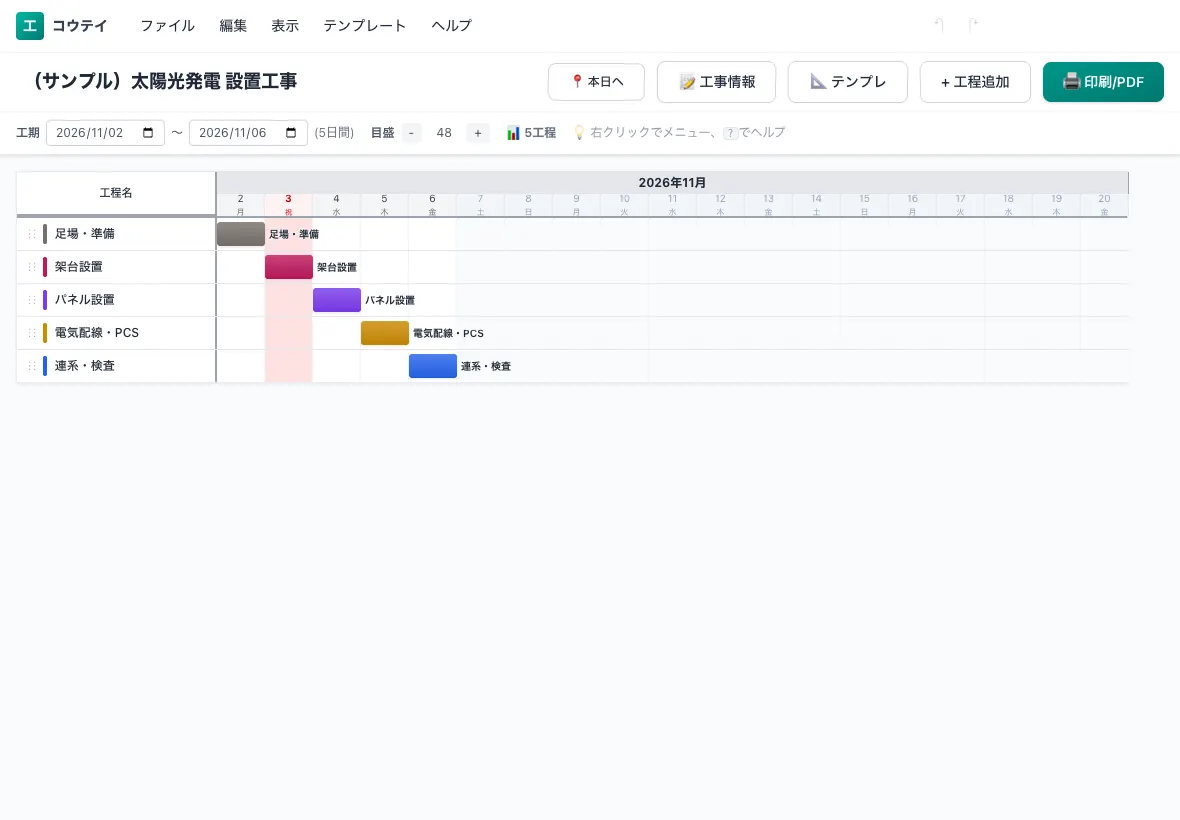
Task: Select the 電気配線・PCS row name
Action: tap(96, 333)
